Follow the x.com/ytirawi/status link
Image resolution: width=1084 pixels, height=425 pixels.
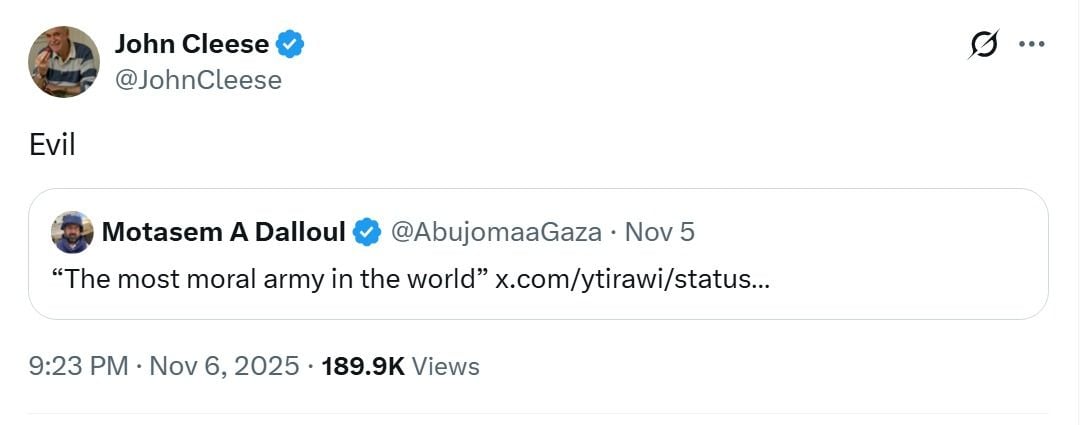tap(632, 278)
